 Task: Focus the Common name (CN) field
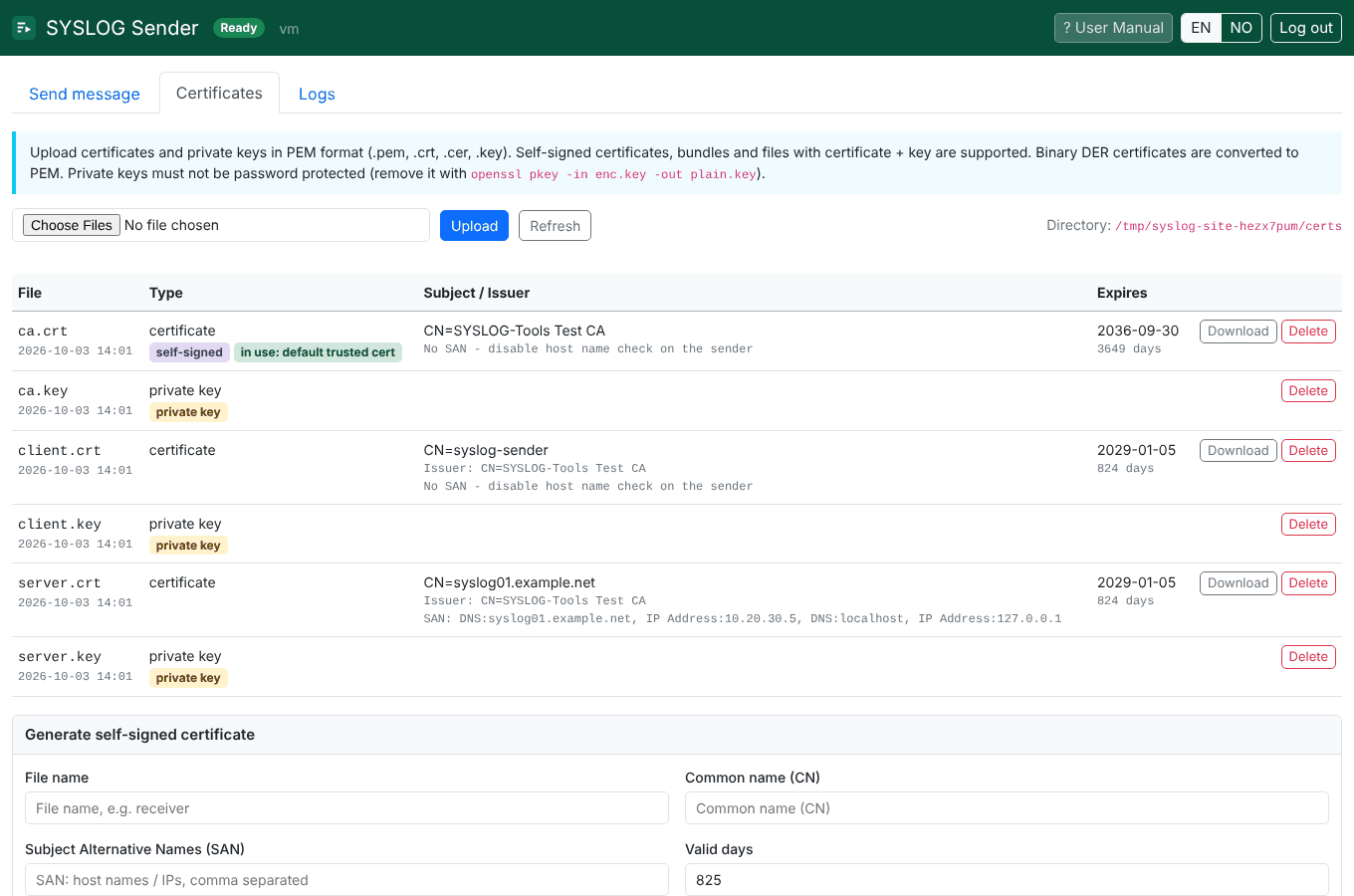click(1007, 808)
